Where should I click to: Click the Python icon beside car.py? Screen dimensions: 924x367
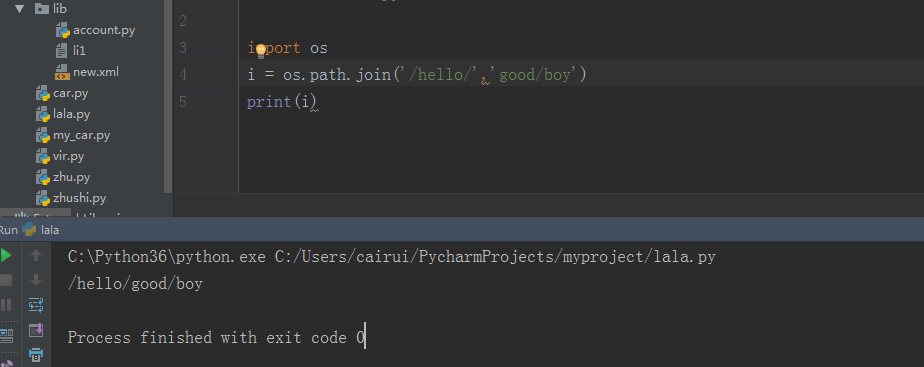click(x=42, y=94)
